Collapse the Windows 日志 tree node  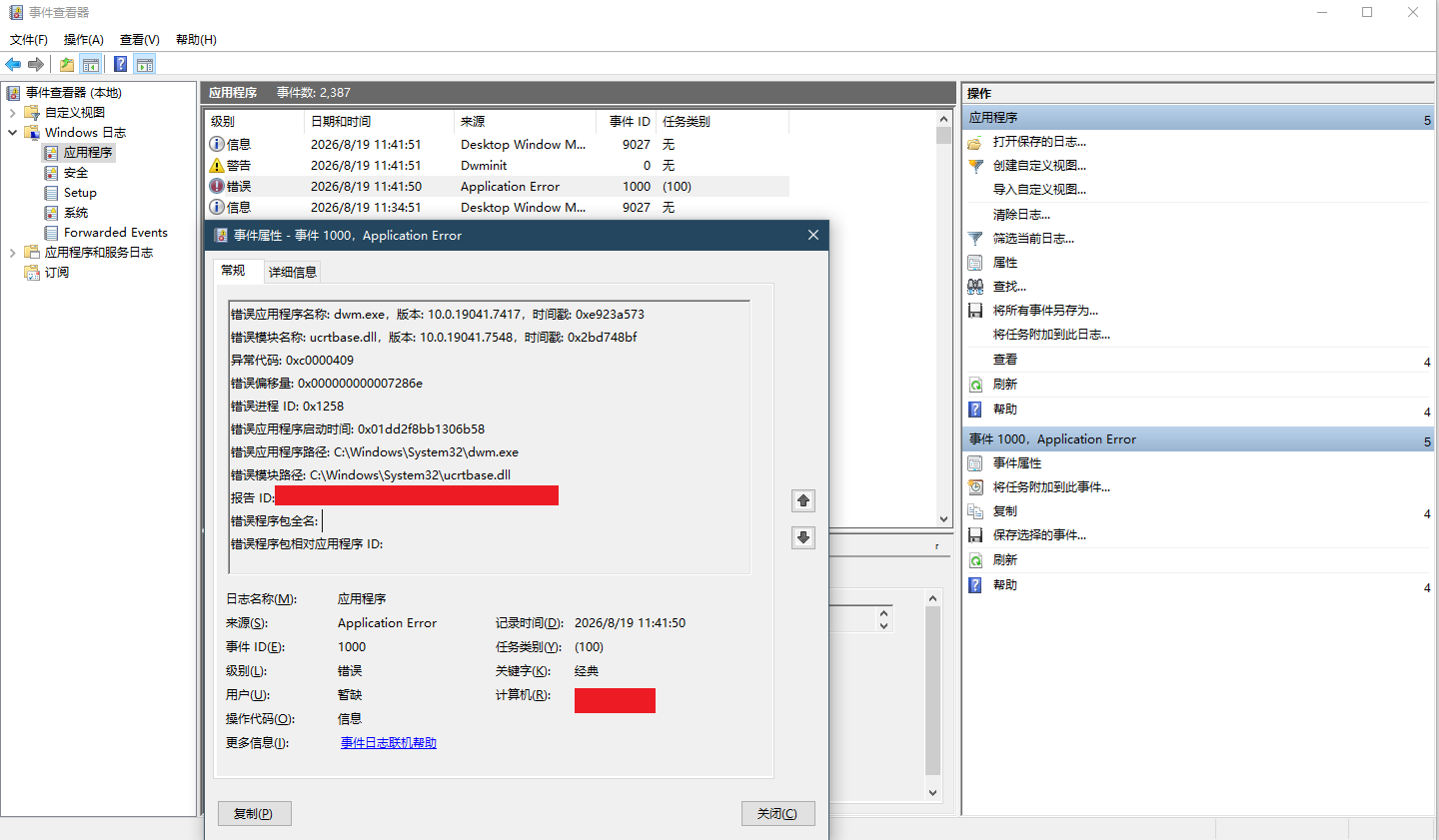[12, 133]
